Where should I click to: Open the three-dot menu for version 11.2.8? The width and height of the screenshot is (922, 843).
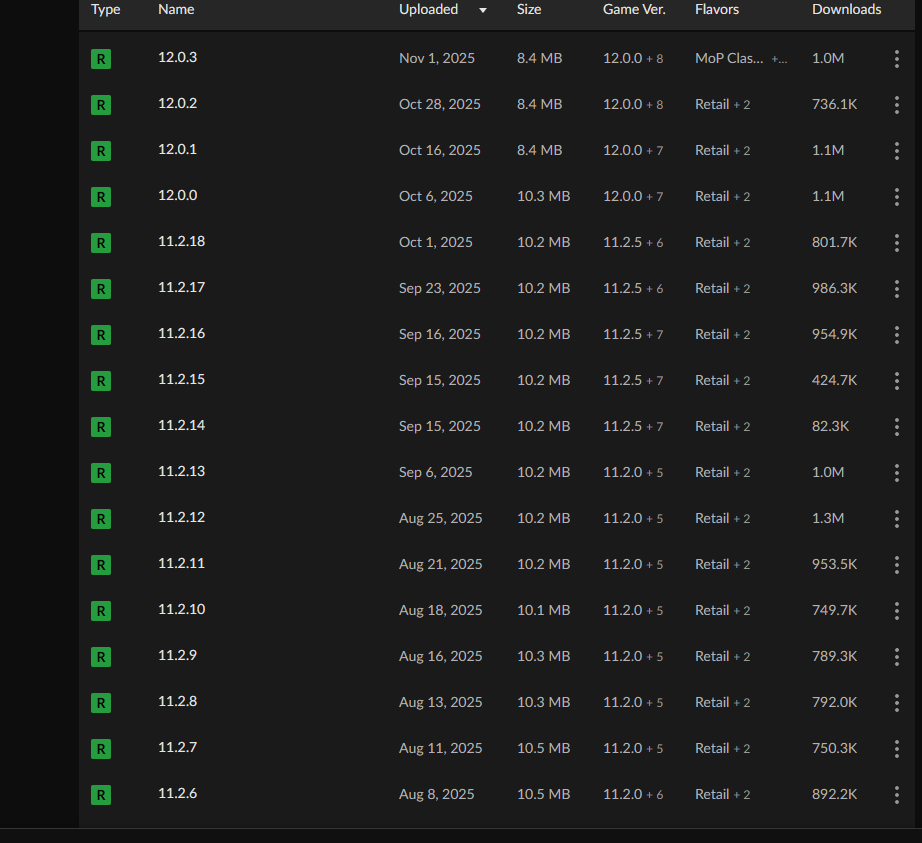pyautogui.click(x=896, y=702)
